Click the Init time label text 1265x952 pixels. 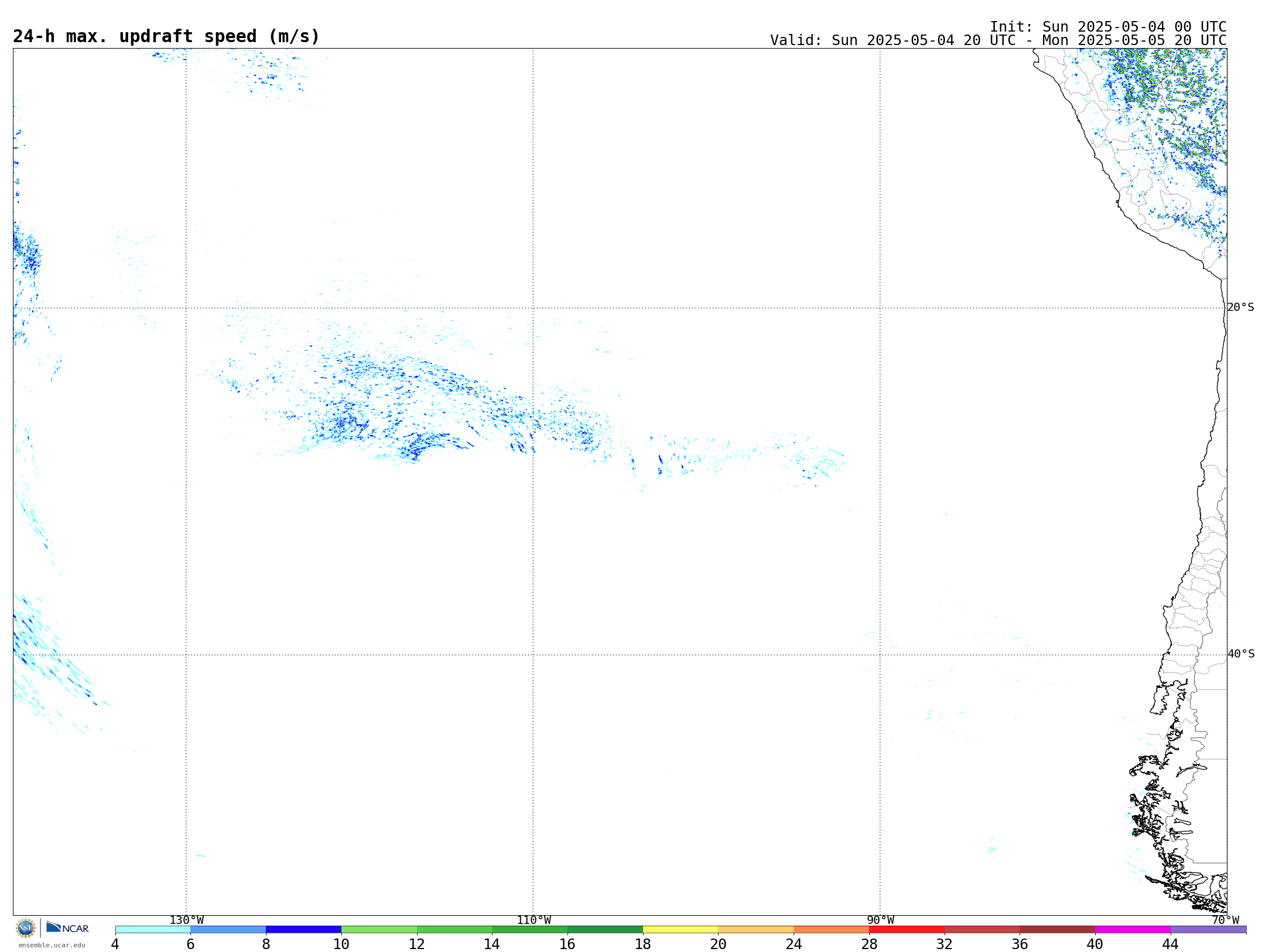(x=1108, y=27)
